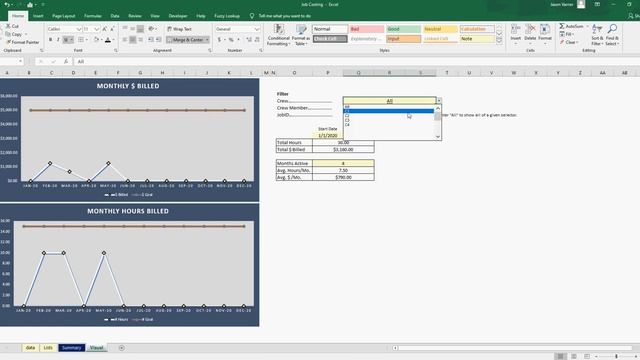Click the Copy command
Viewport: 640px width, 360px height.
coord(14,34)
